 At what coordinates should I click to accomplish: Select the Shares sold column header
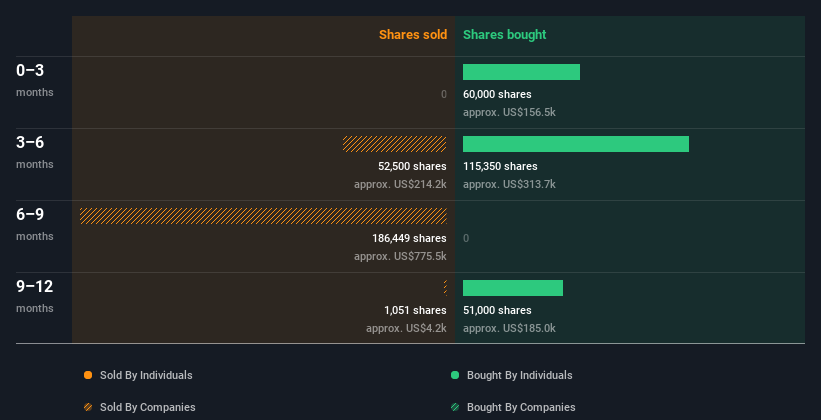point(413,35)
